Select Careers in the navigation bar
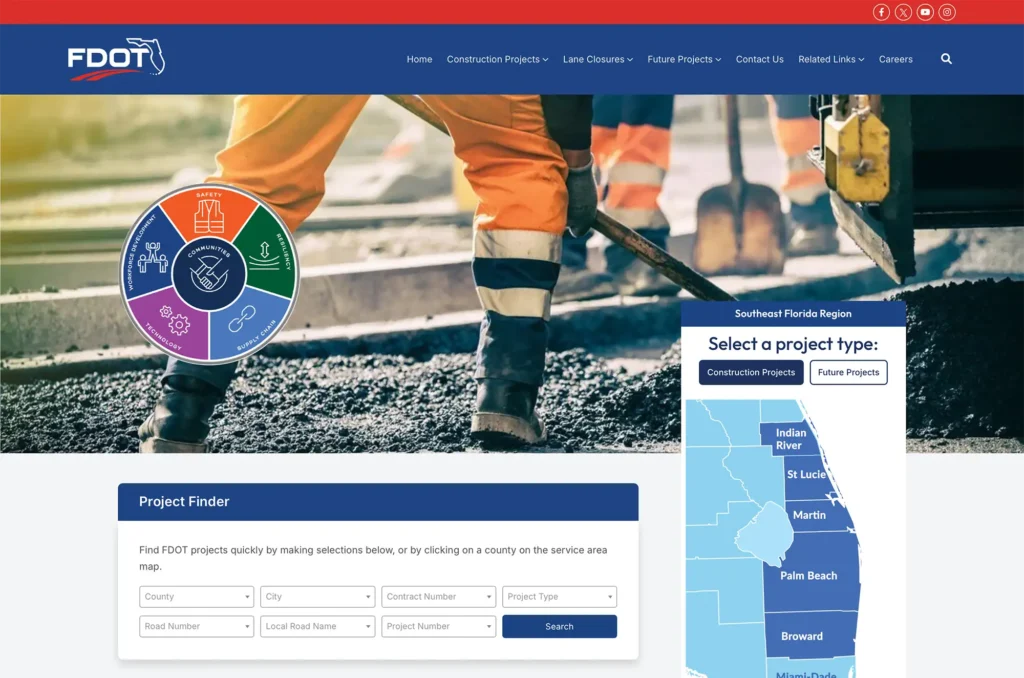This screenshot has width=1024, height=678. [x=895, y=59]
